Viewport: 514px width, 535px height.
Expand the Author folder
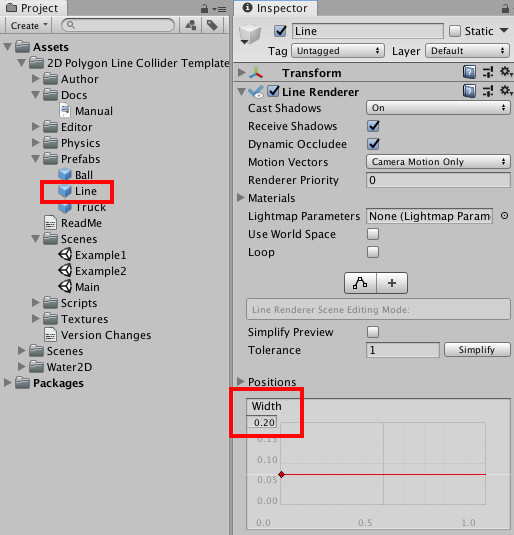[35, 78]
